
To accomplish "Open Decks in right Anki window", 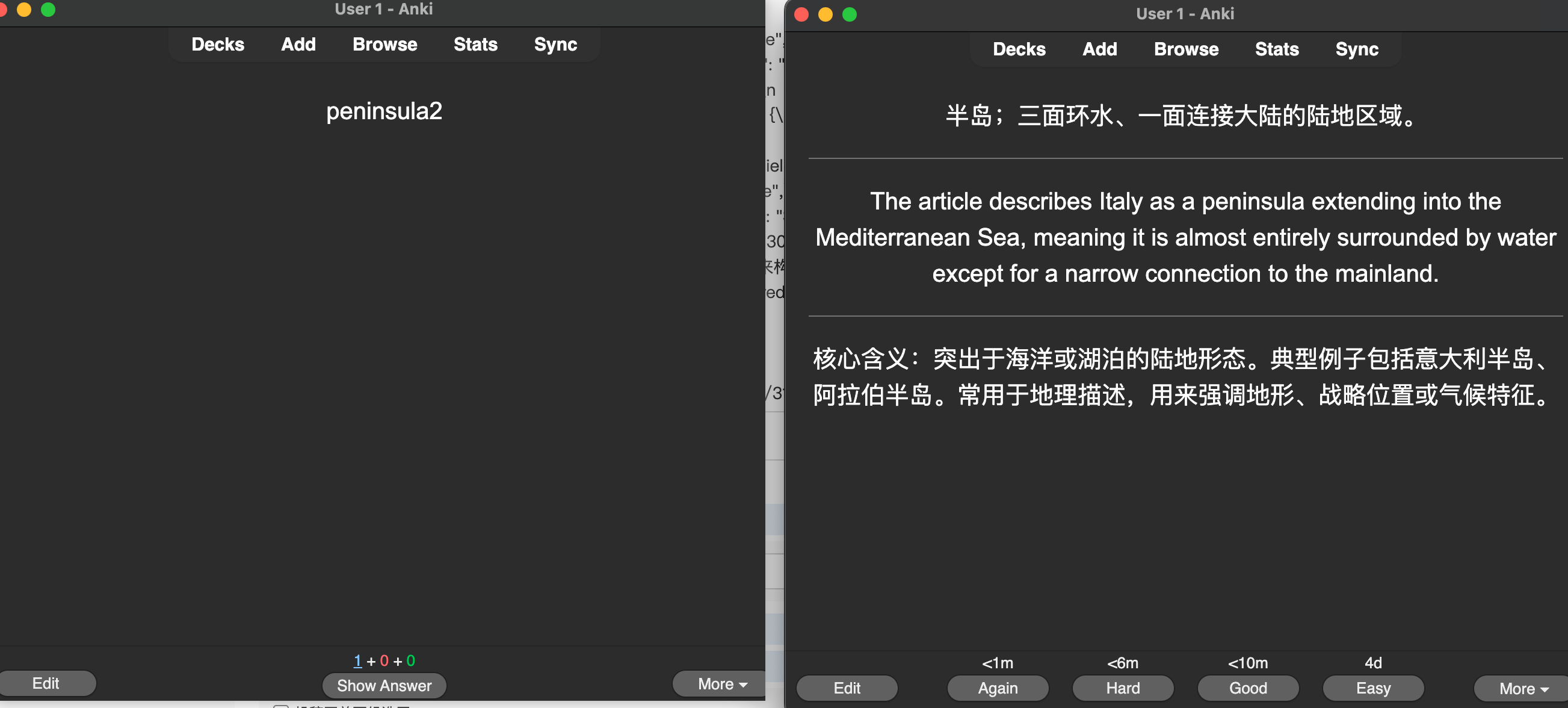I will (x=1019, y=49).
